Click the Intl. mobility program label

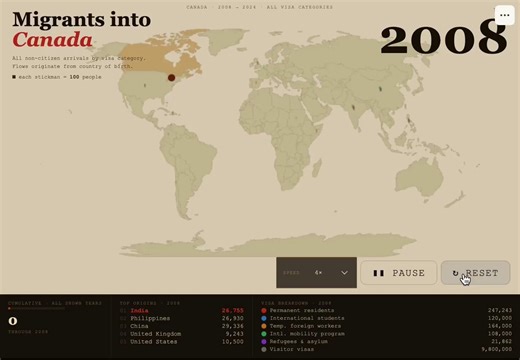coord(307,334)
